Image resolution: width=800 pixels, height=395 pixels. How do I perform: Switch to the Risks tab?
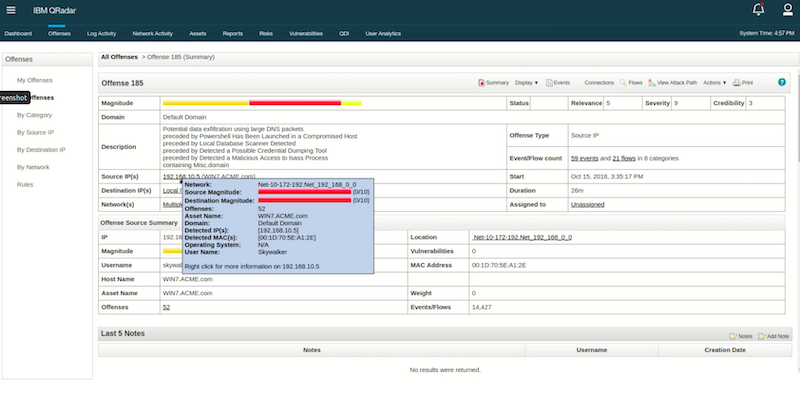(266, 34)
